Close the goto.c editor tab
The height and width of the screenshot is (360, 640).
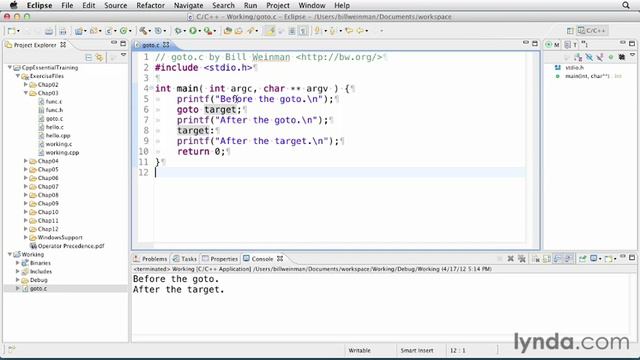166,44
